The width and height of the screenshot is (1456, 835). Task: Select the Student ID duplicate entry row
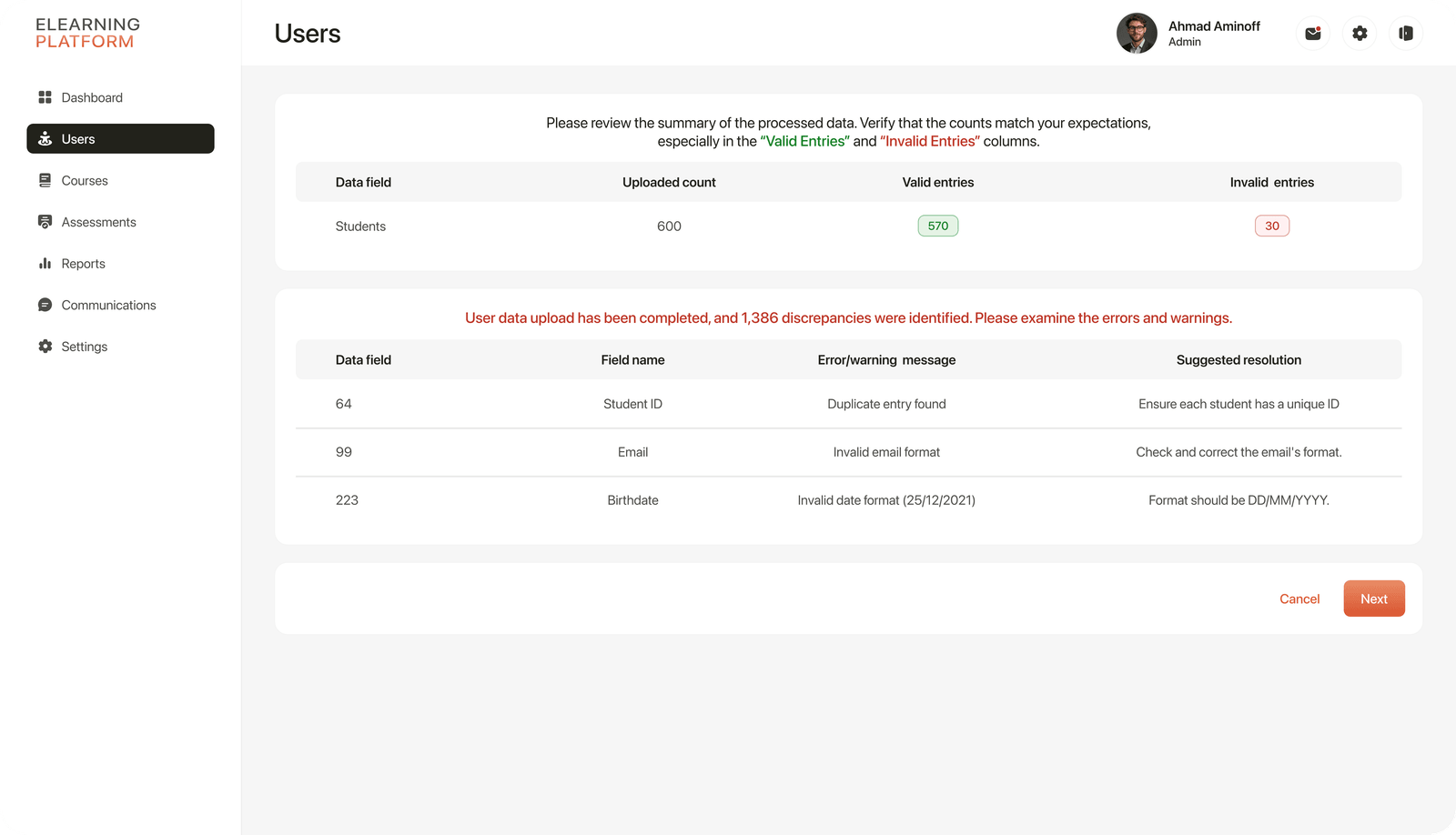point(847,404)
